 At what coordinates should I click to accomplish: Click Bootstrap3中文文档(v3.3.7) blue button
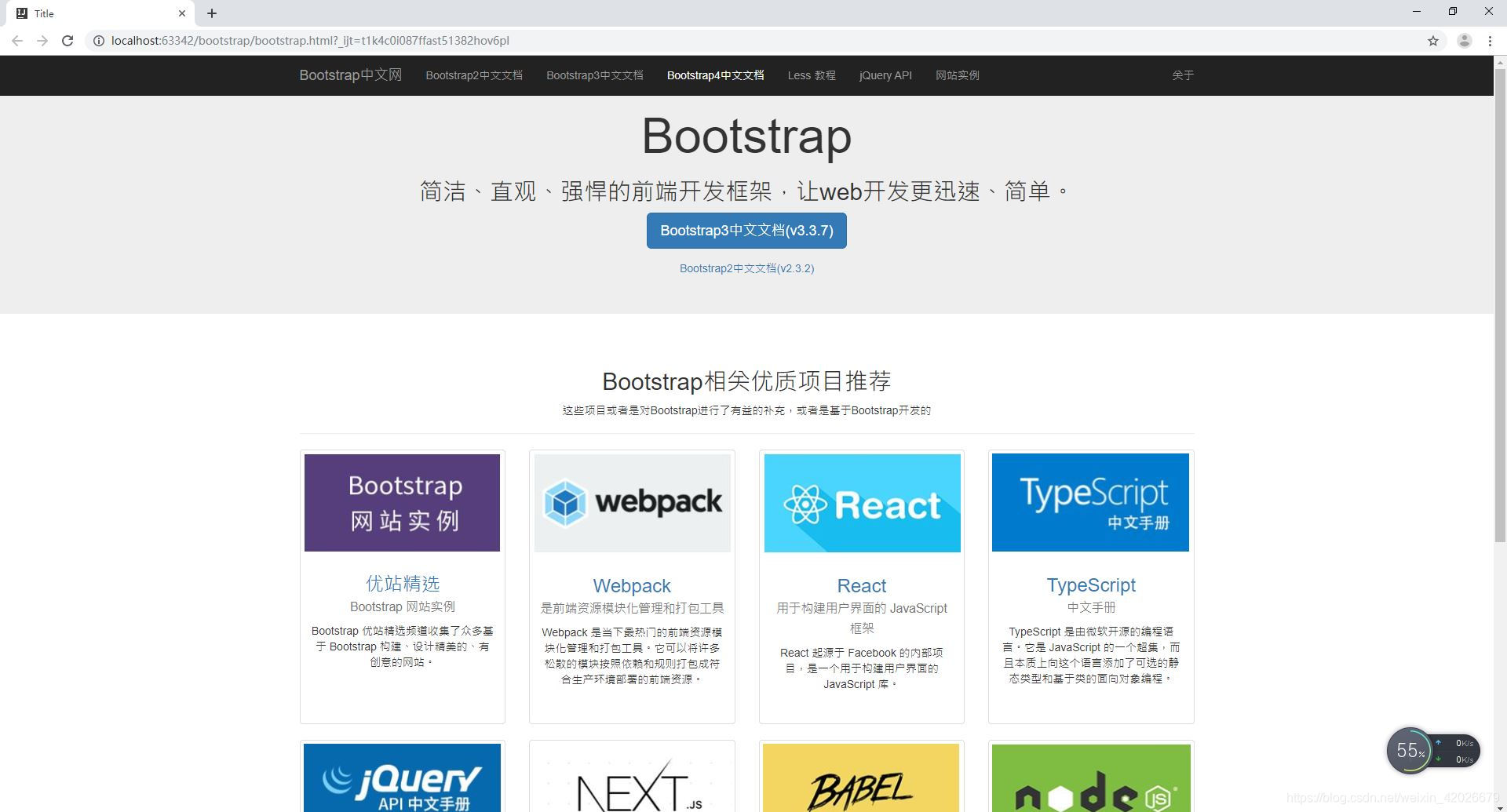(746, 231)
